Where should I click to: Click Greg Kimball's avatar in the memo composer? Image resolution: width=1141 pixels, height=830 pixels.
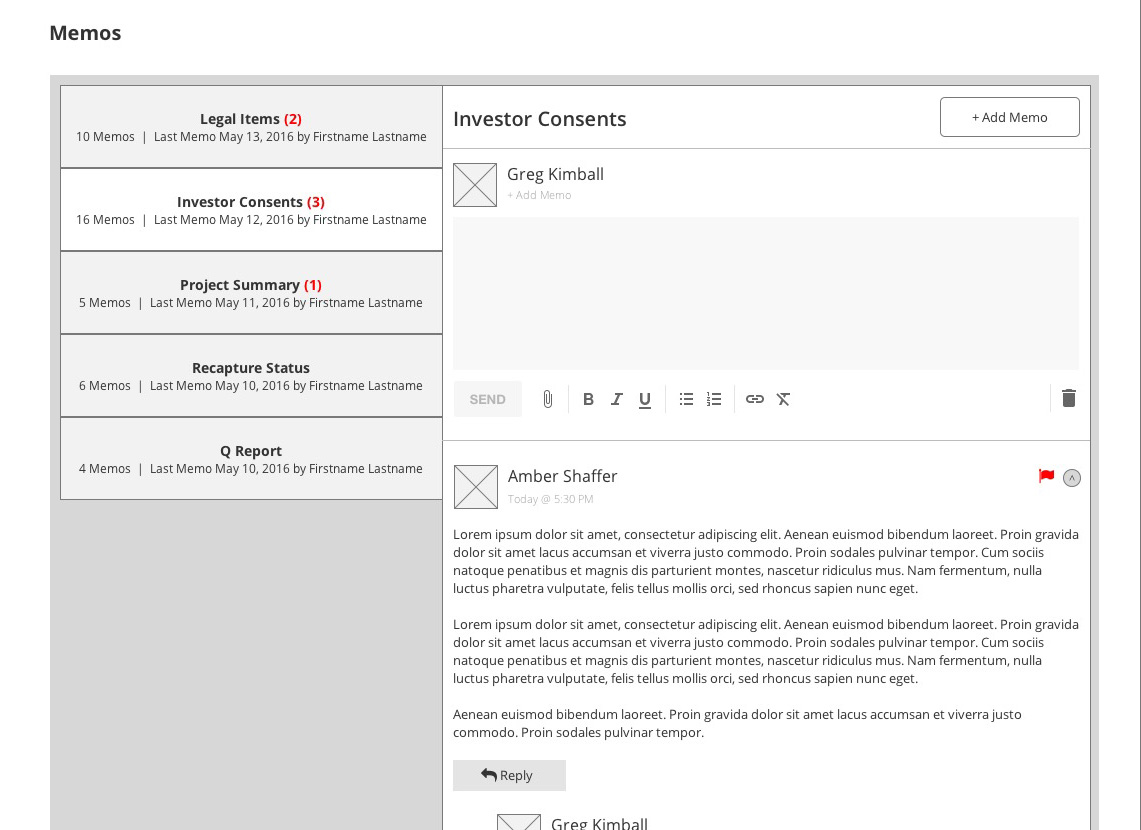[x=475, y=185]
